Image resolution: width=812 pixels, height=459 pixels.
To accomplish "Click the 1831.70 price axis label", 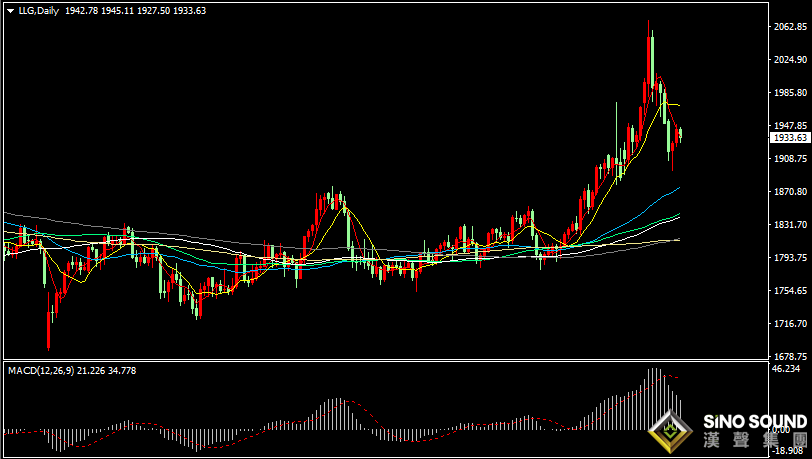I will (791, 224).
